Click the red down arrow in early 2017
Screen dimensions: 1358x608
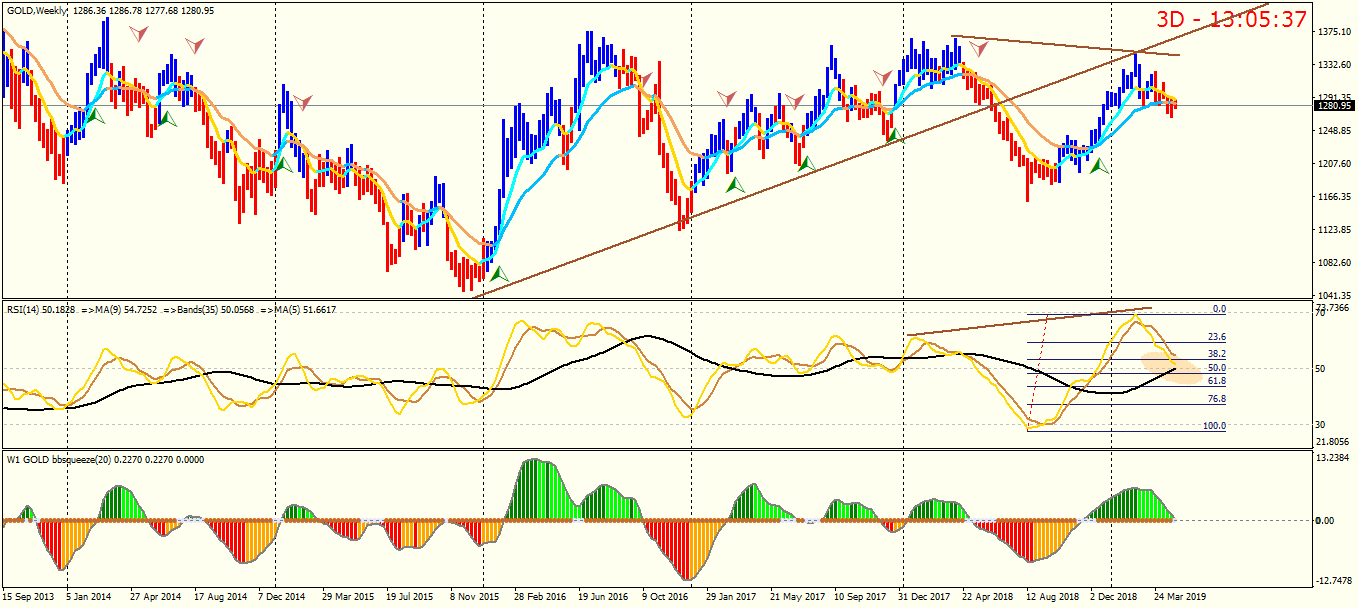pyautogui.click(x=727, y=98)
